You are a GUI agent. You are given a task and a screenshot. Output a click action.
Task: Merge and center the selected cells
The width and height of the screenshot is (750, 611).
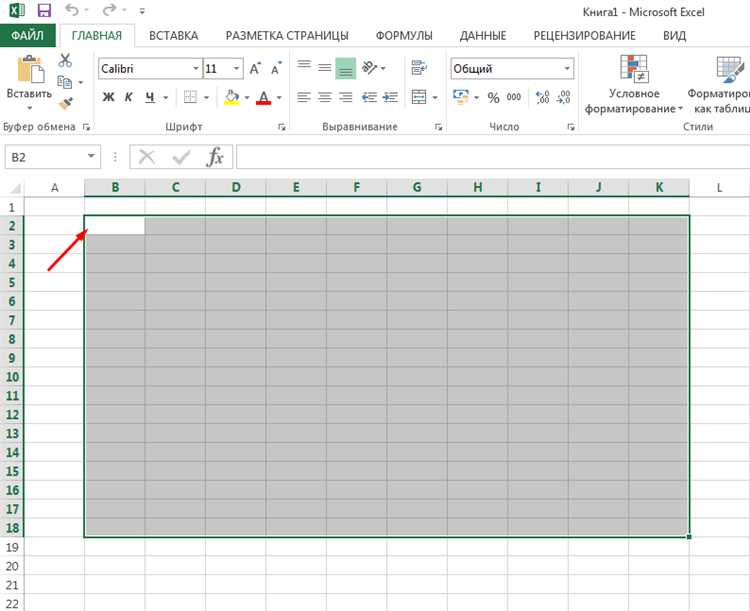(x=419, y=97)
